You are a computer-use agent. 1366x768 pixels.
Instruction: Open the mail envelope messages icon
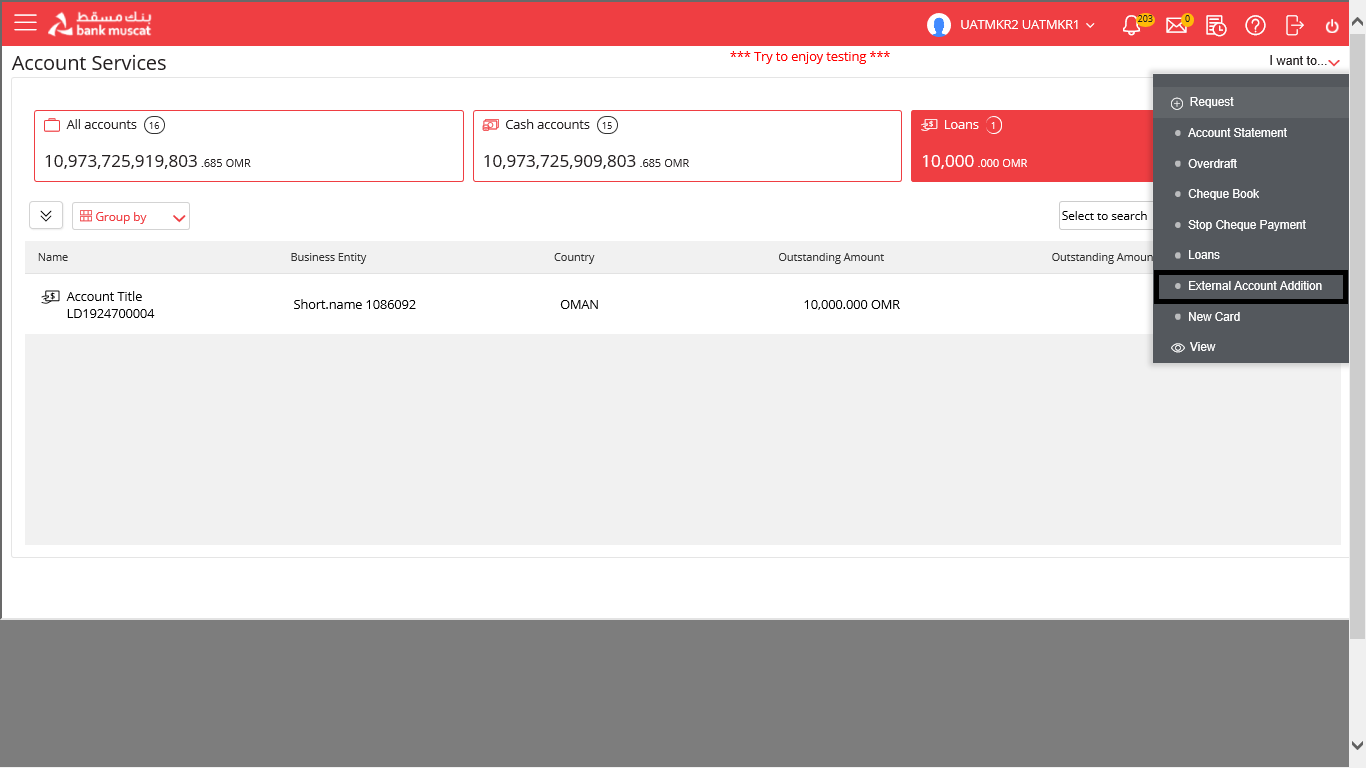click(1176, 25)
